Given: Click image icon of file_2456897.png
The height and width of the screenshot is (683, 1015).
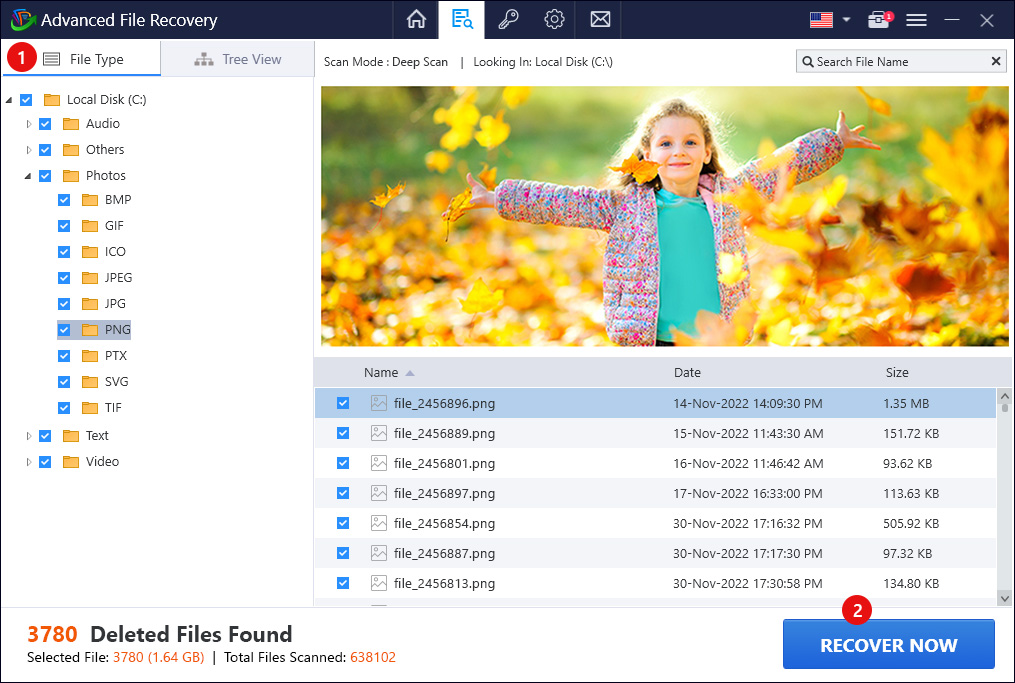Looking at the screenshot, I should pyautogui.click(x=379, y=493).
